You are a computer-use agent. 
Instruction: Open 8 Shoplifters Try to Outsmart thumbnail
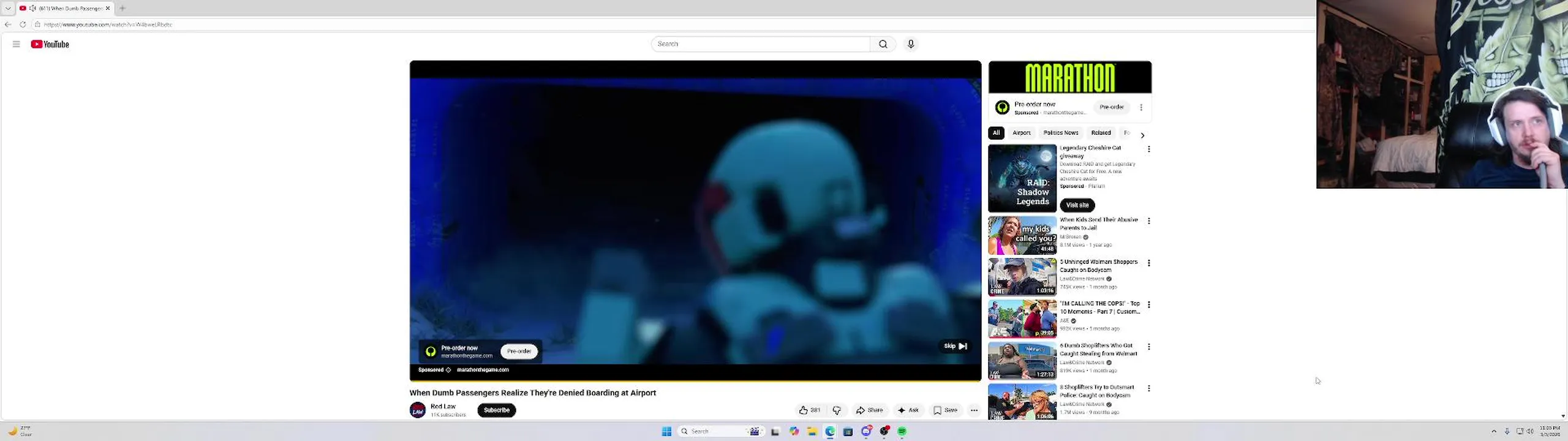pyautogui.click(x=1022, y=402)
